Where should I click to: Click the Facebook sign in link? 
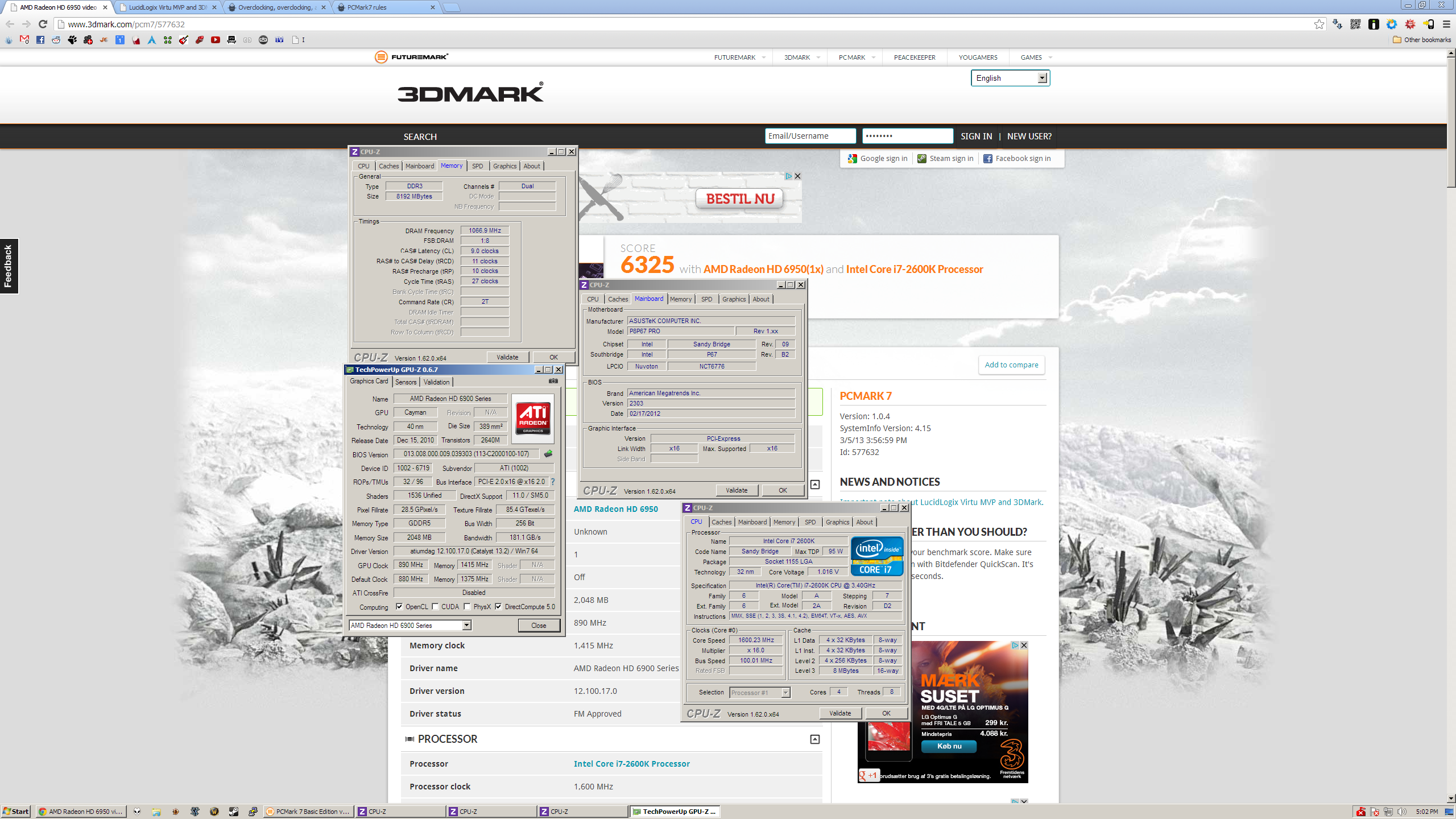pos(1017,159)
